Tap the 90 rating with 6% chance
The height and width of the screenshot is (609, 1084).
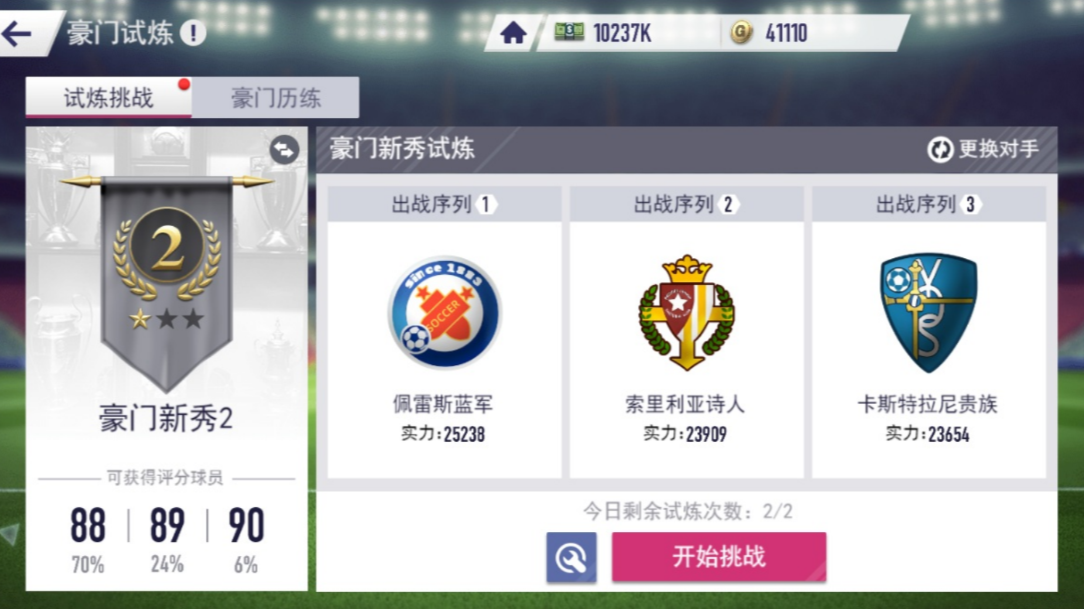point(246,539)
